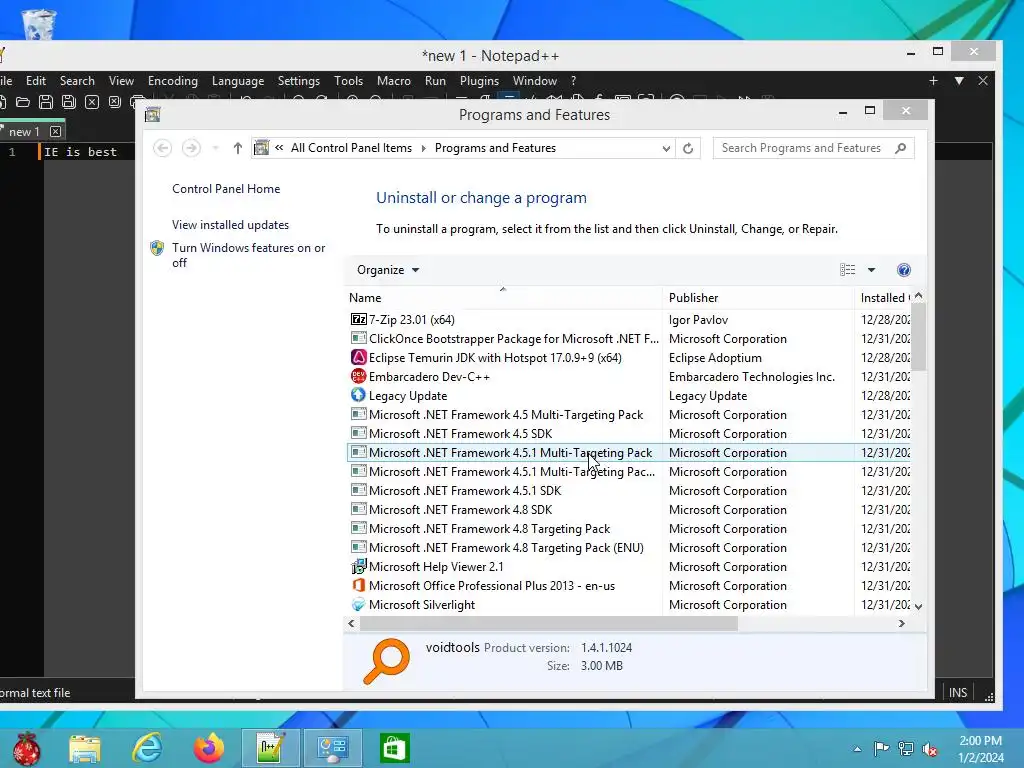
Task: Click the Action Center flag tray icon
Action: pos(881,749)
